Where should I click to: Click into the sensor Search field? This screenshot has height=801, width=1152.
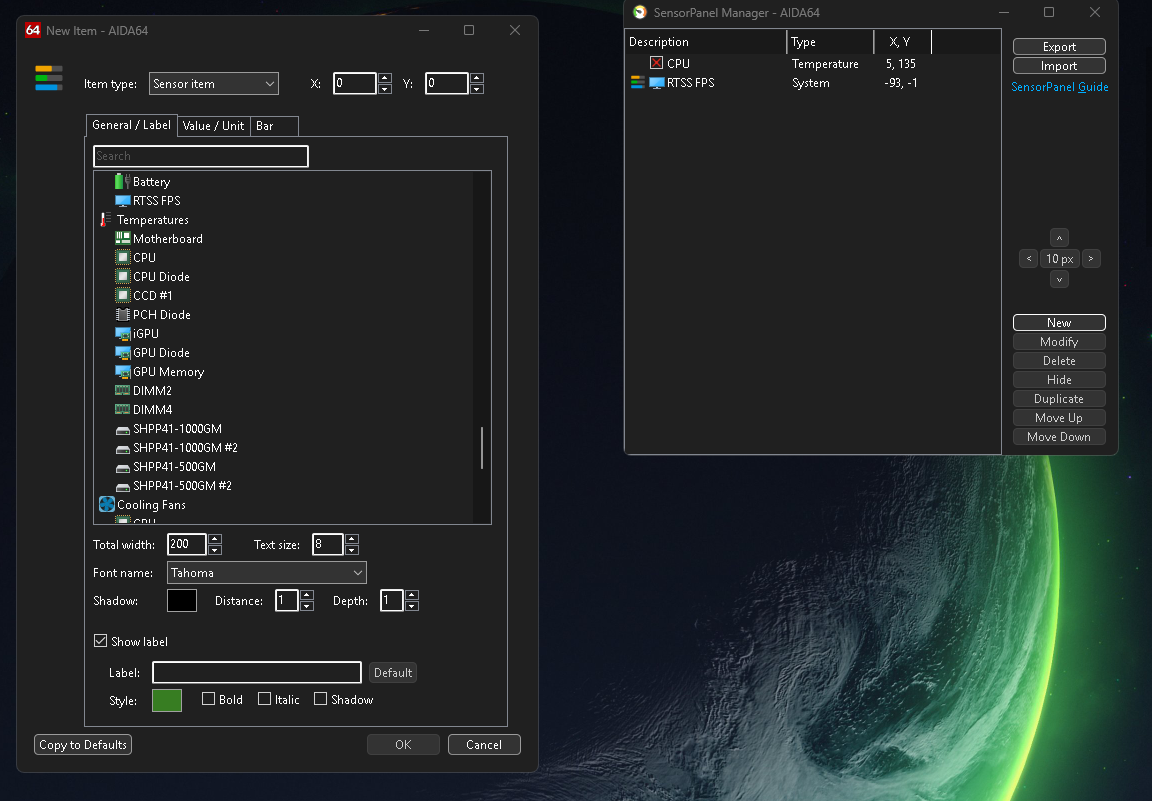[200, 156]
